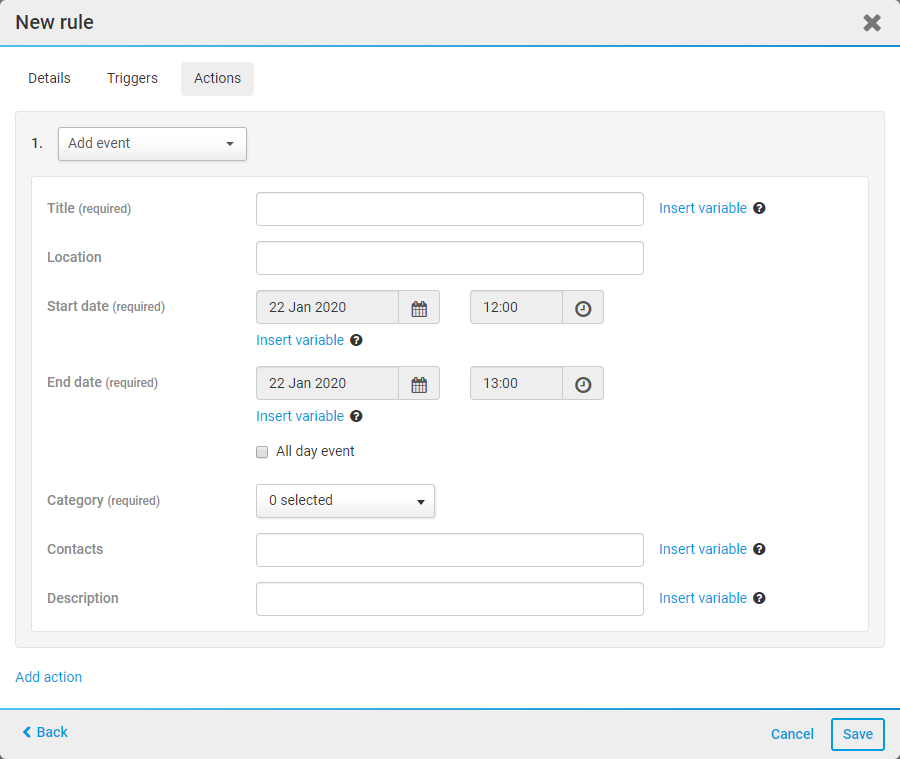Open the Category 0 selected dropdown
The width and height of the screenshot is (900, 759).
click(x=345, y=501)
